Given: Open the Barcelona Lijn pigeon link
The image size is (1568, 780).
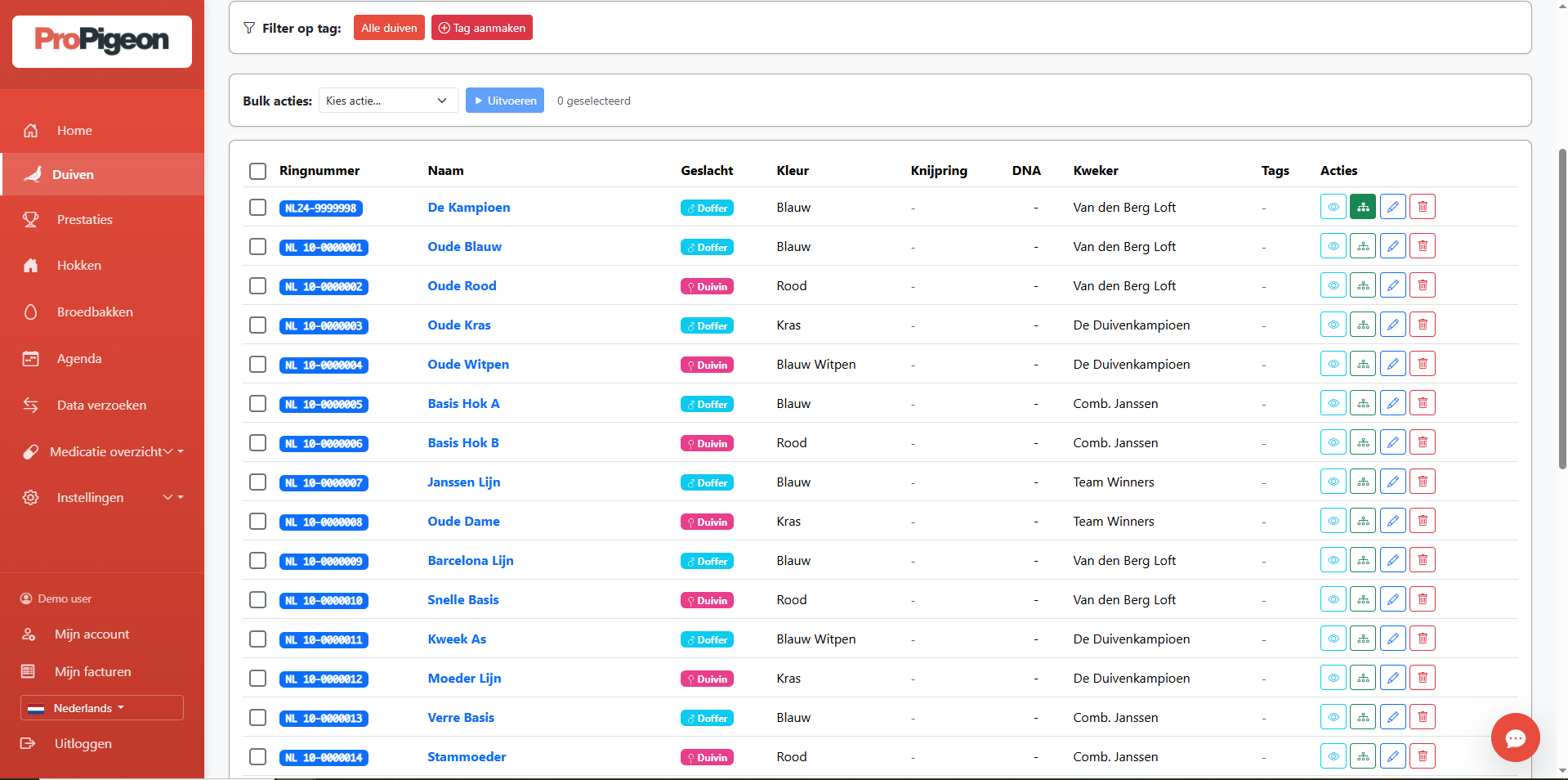Looking at the screenshot, I should [x=470, y=560].
